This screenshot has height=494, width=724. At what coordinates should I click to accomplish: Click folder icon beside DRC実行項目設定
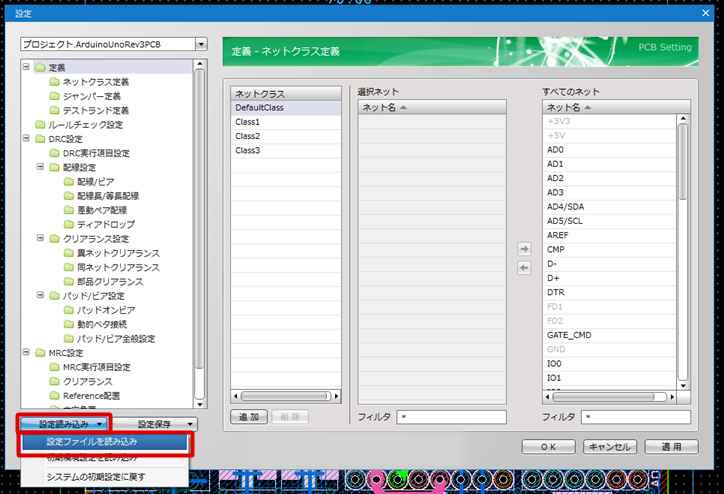54,153
